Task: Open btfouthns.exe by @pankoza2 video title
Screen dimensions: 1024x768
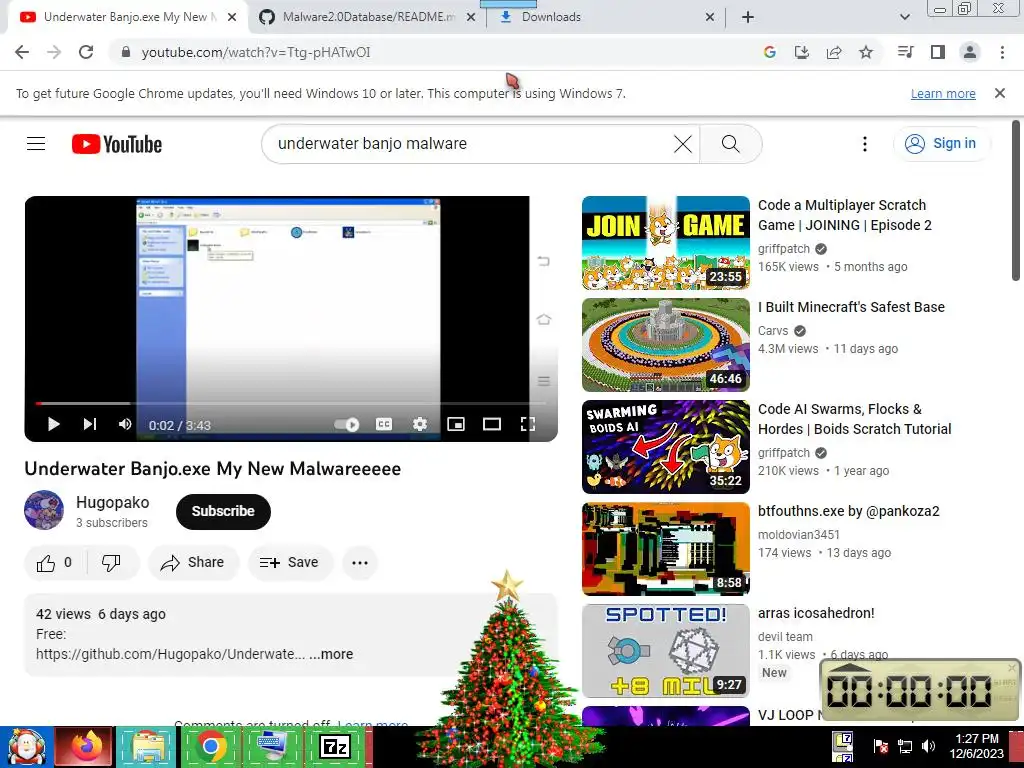Action: tap(848, 511)
